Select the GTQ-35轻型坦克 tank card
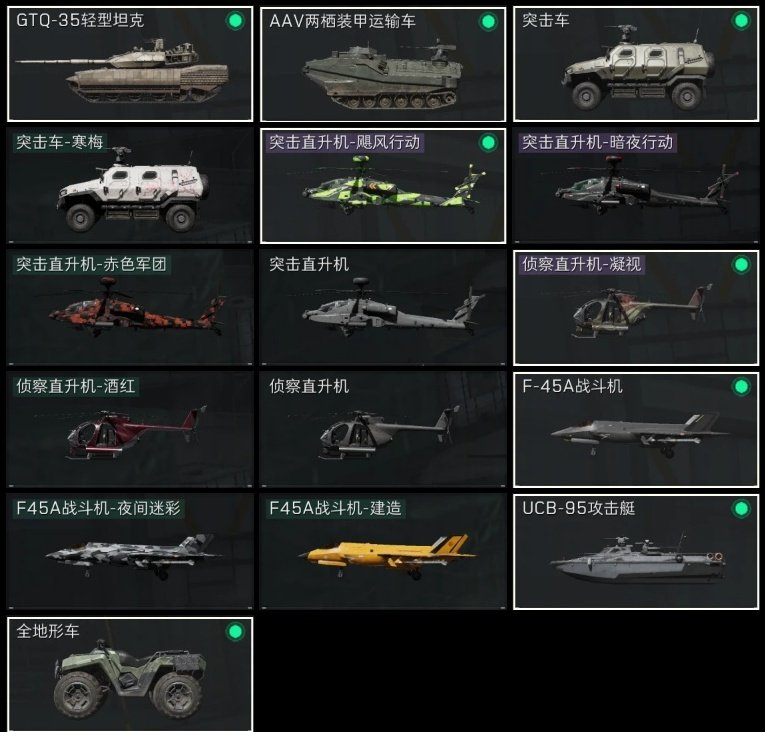The width and height of the screenshot is (765, 732). coord(130,64)
